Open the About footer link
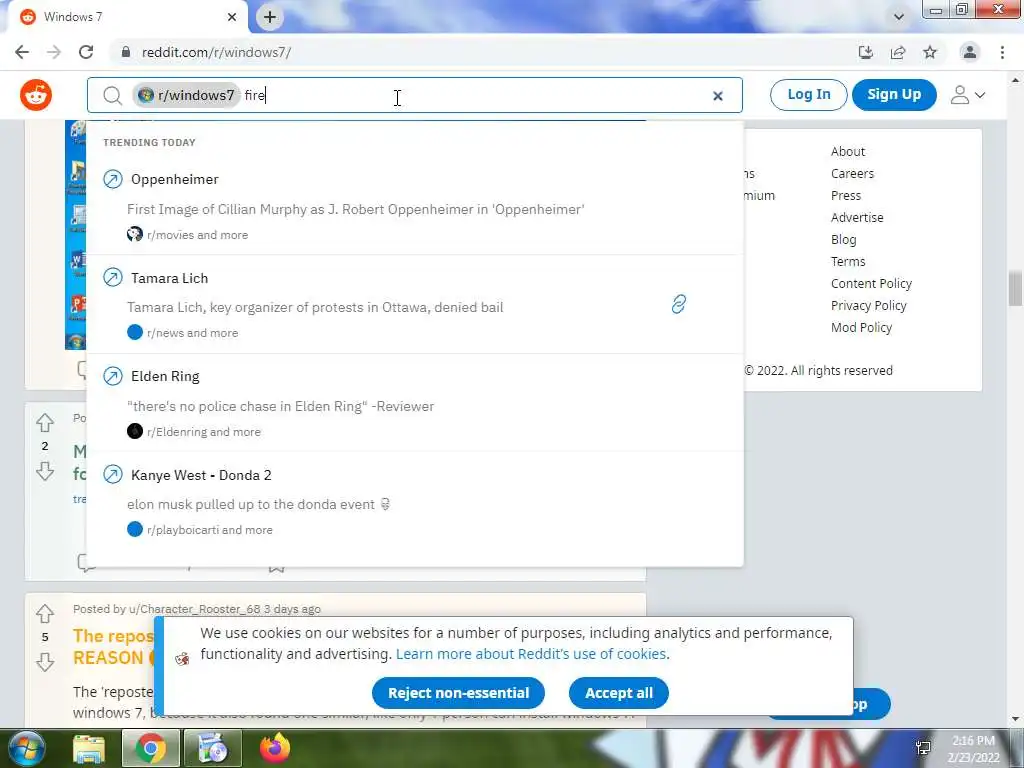This screenshot has height=768, width=1024. tap(848, 152)
